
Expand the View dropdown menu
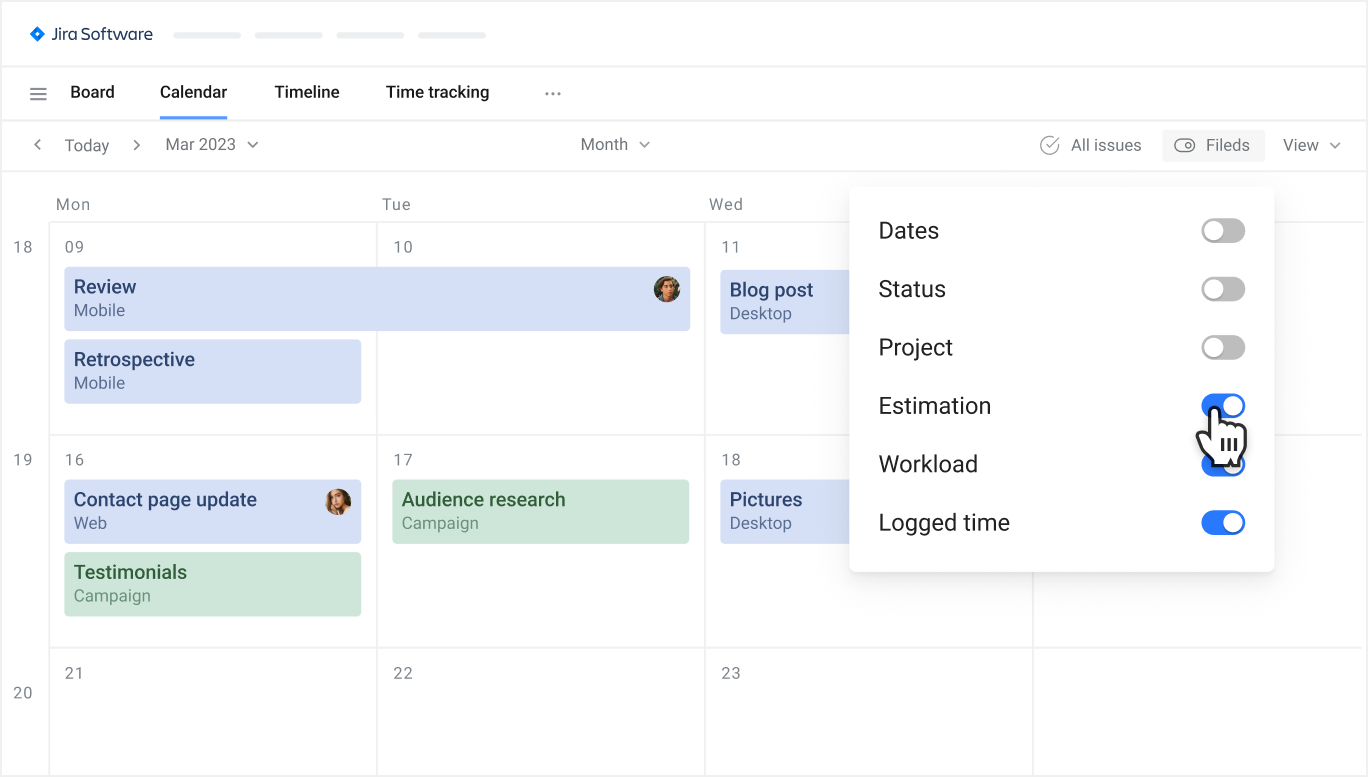click(x=1311, y=145)
